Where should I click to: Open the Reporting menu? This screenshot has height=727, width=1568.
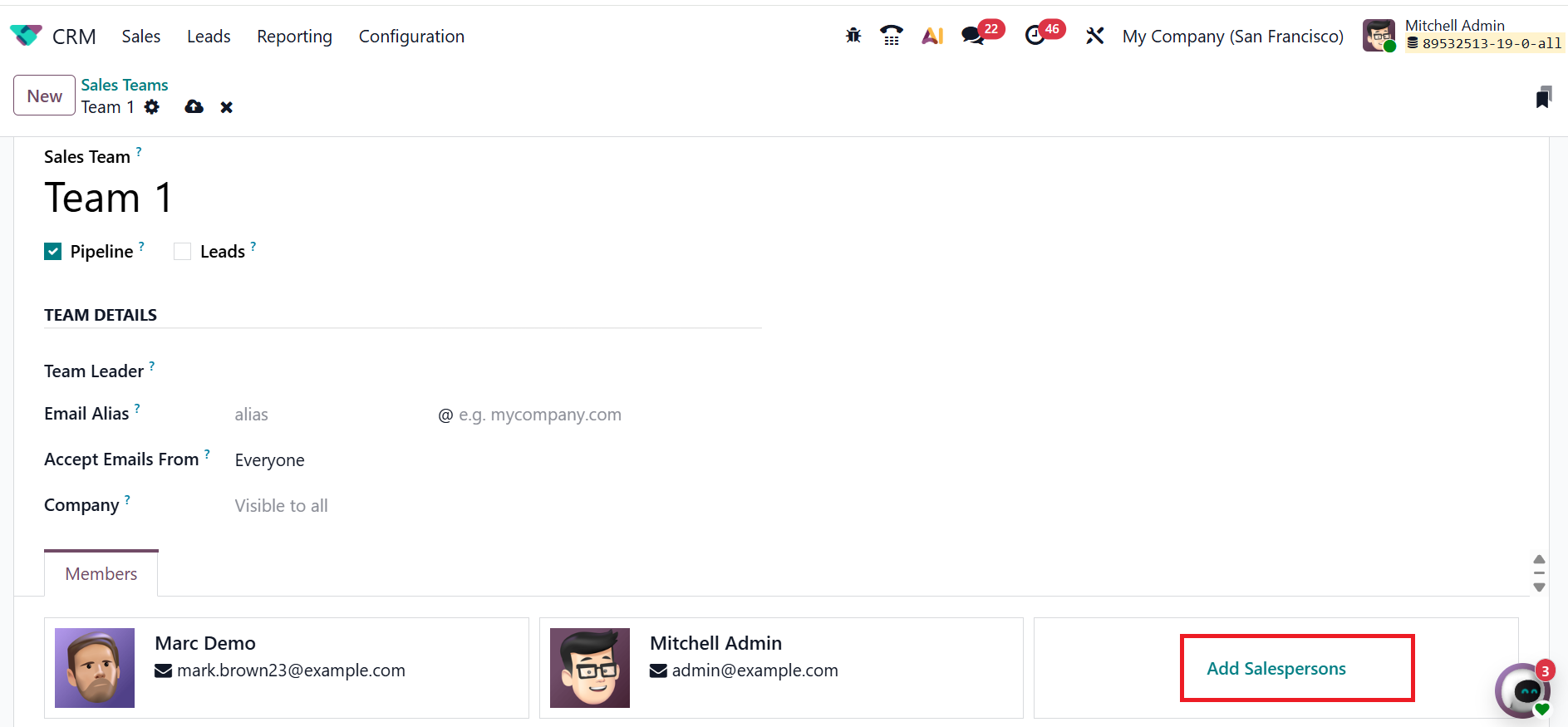294,37
